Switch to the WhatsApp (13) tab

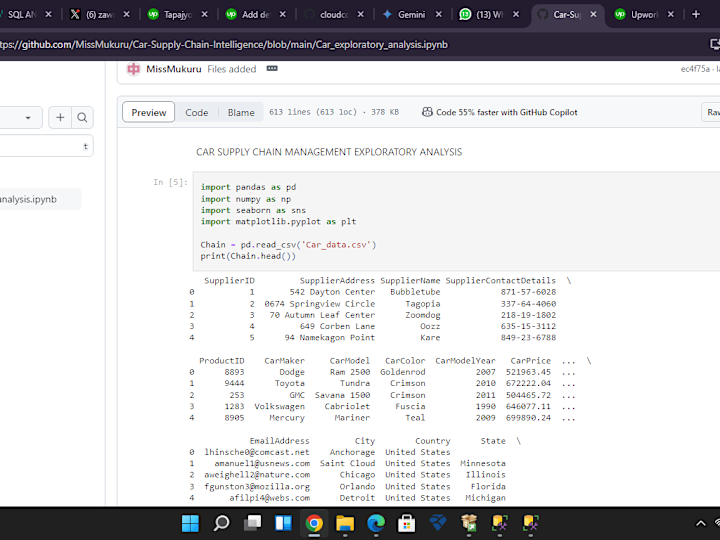pyautogui.click(x=488, y=15)
